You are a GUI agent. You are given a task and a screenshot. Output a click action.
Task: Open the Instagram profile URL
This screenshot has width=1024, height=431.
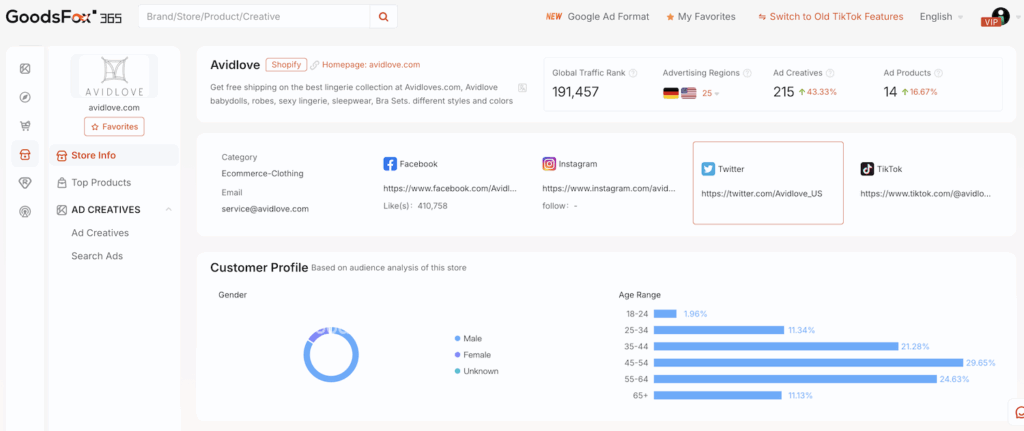pyautogui.click(x=609, y=188)
